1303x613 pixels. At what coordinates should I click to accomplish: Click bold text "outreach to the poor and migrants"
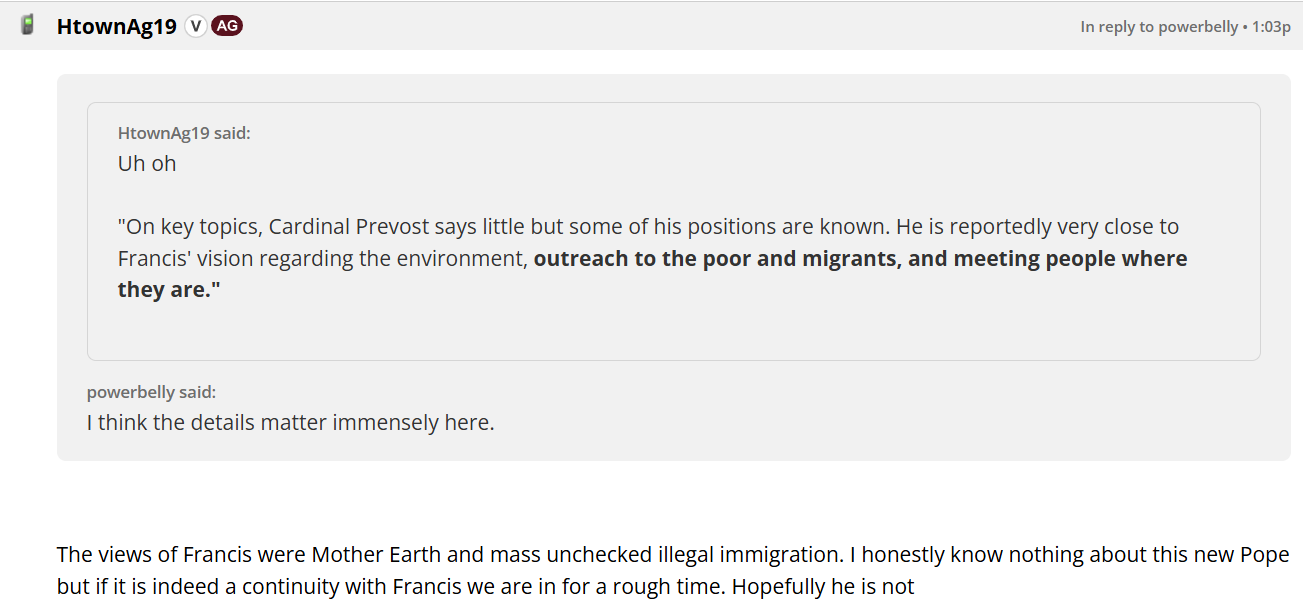click(x=715, y=258)
